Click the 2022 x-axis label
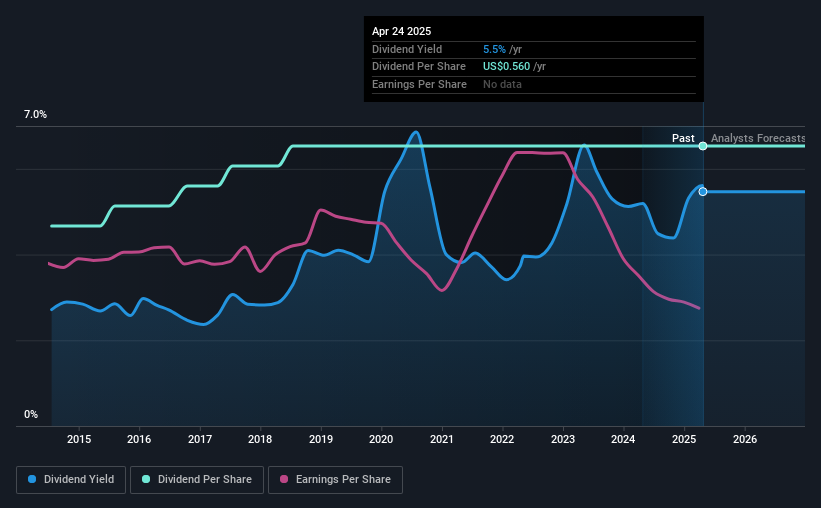Image resolution: width=821 pixels, height=508 pixels. click(502, 439)
